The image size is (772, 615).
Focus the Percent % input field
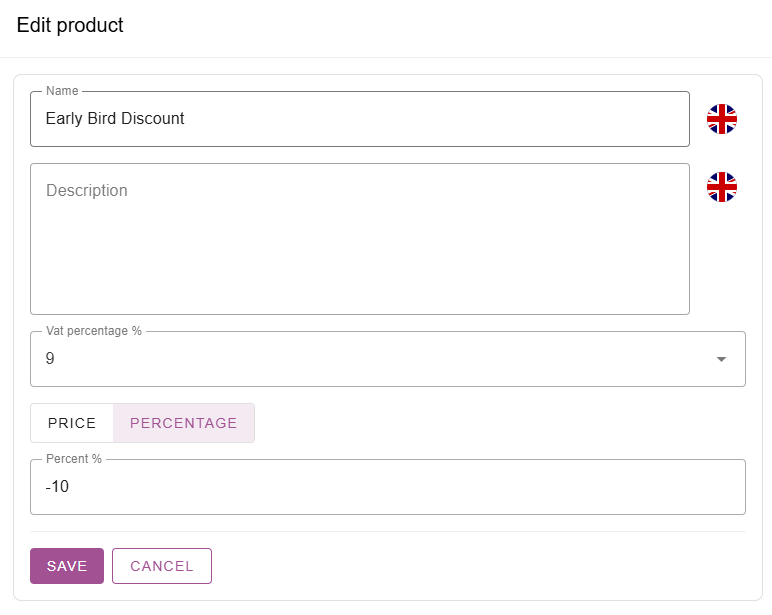(400, 487)
